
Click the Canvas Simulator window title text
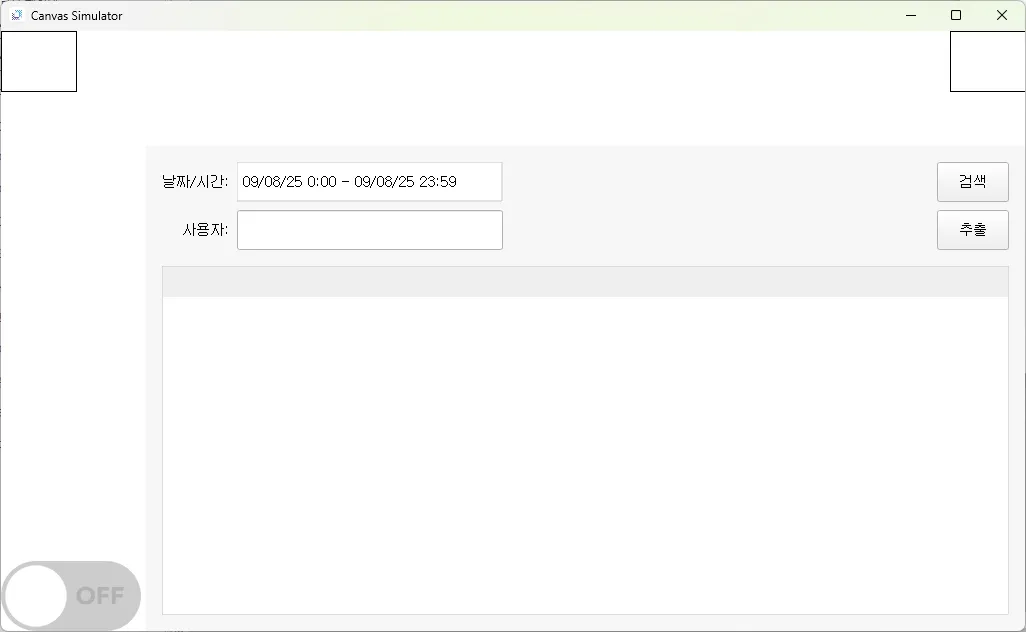tap(76, 16)
